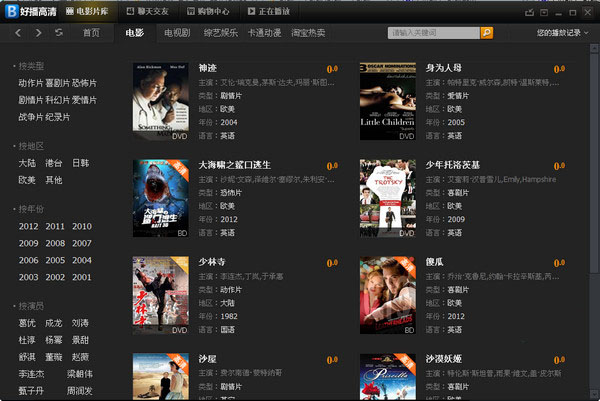This screenshot has height=401, width=600.
Task: Select the 电视剧 category
Action: [x=176, y=33]
